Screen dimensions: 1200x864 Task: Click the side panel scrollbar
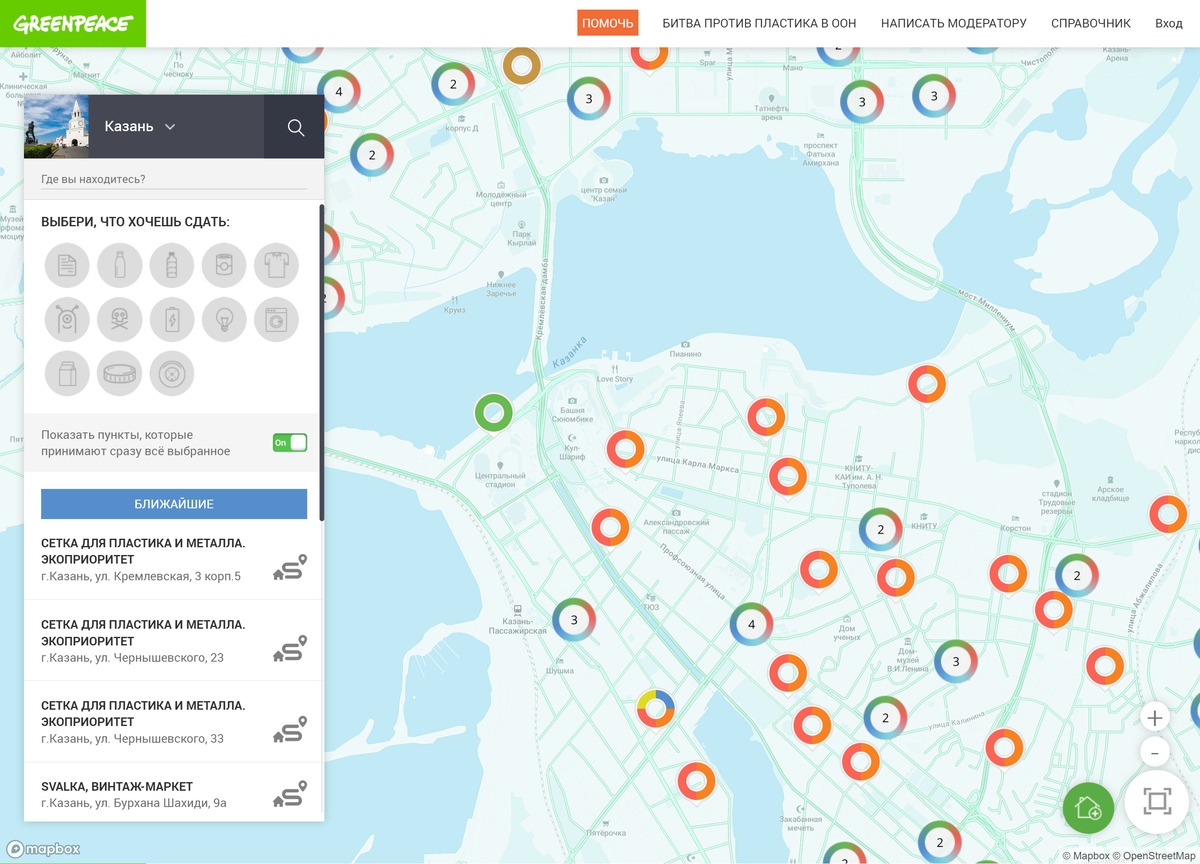[x=321, y=362]
